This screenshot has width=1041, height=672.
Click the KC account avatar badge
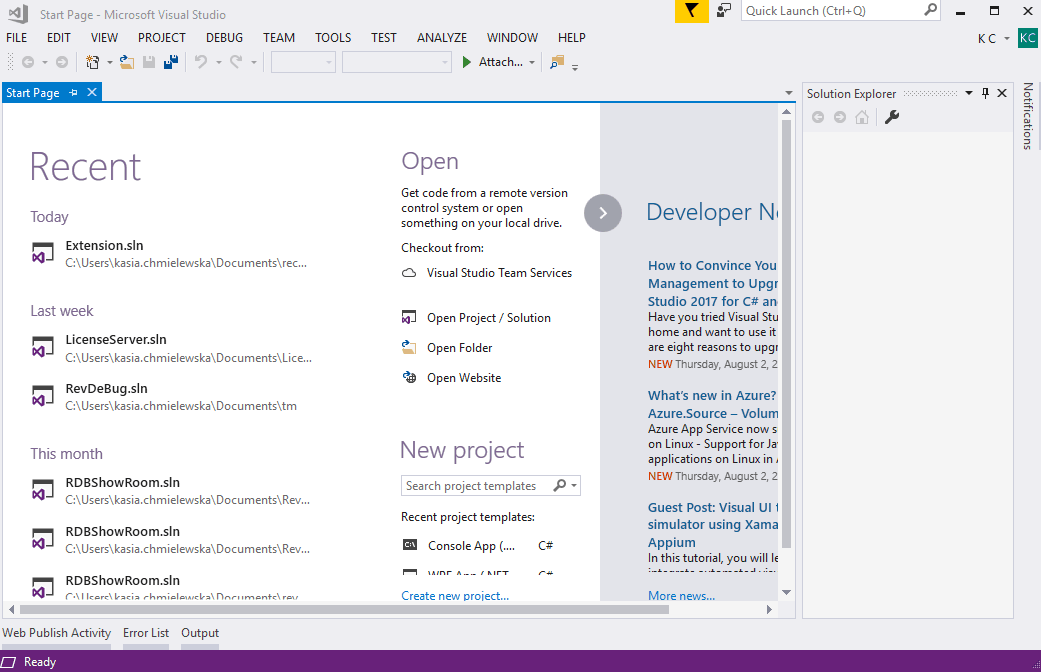tap(1028, 38)
